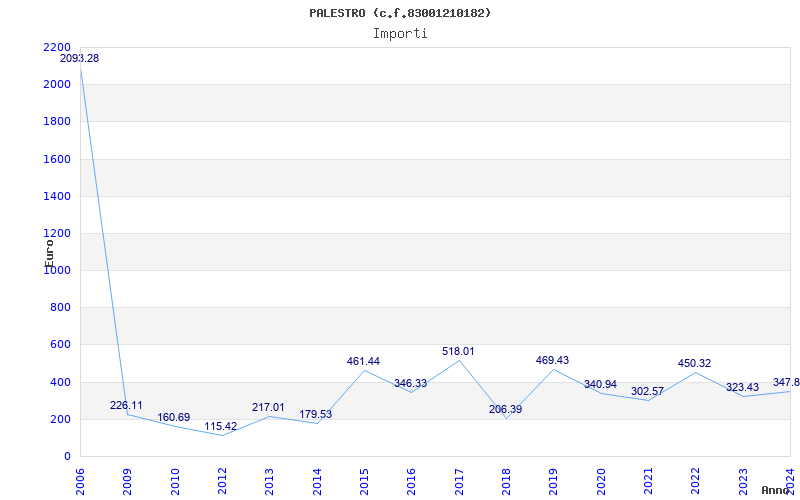Click the 2093.28 data label for 2006
Screen dimensions: 800x500
click(80, 58)
